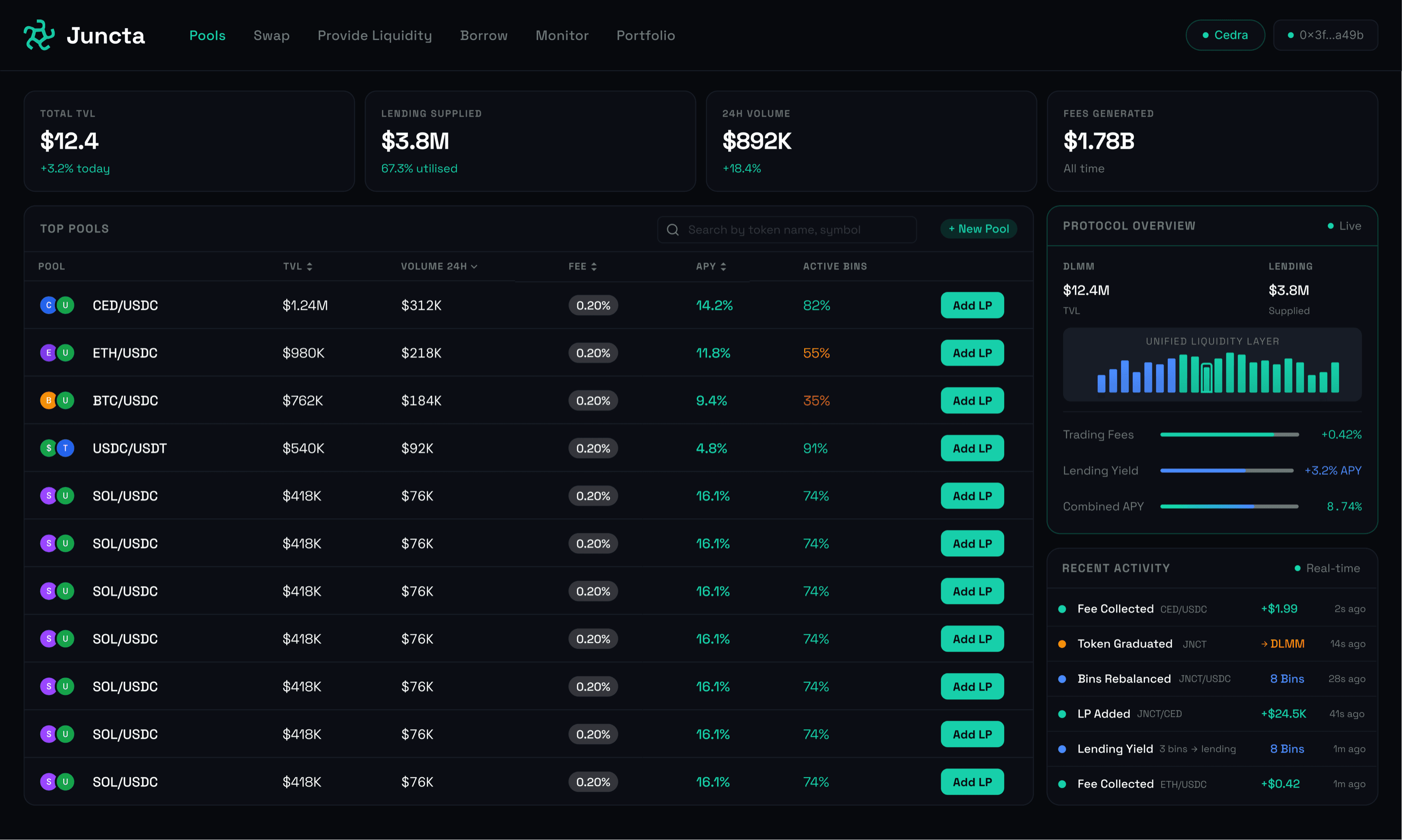The image size is (1402, 840).
Task: Open the Portfolio tab
Action: click(x=646, y=36)
